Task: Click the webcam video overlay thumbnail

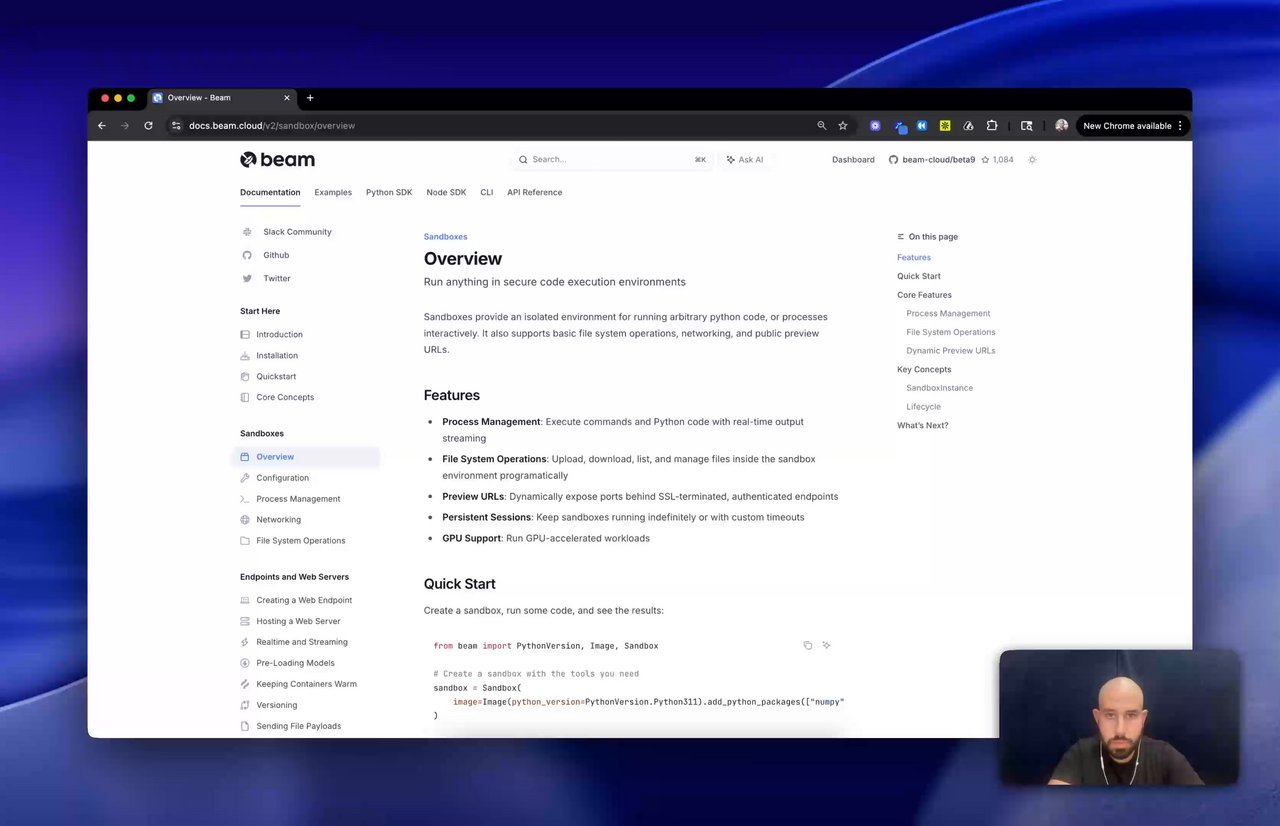Action: (1119, 718)
